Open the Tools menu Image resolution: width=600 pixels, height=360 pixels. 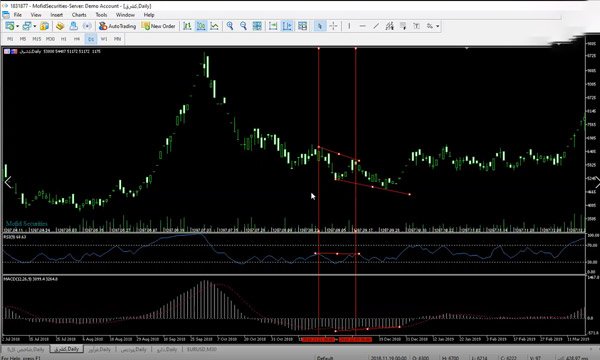pos(101,15)
